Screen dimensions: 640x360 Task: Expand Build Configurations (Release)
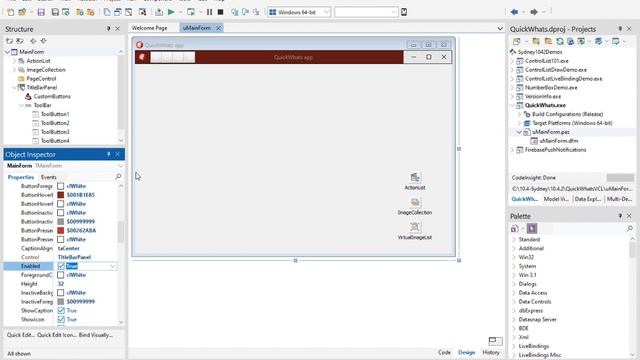(x=520, y=114)
